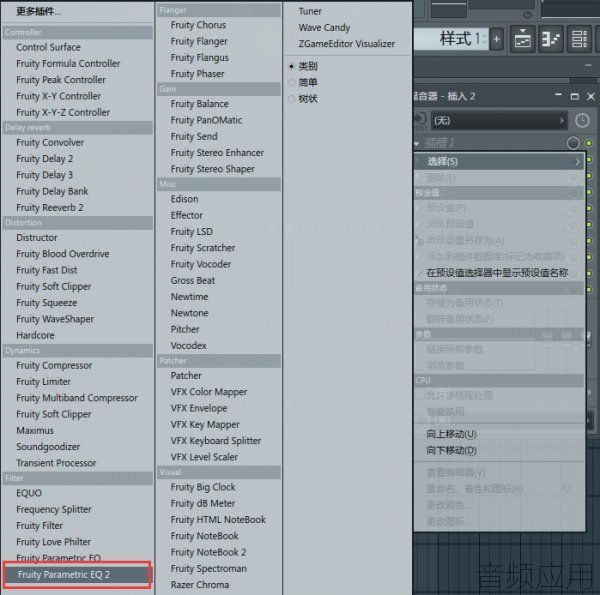
Task: Choose Fruity Vocoder plugin
Action: click(201, 264)
